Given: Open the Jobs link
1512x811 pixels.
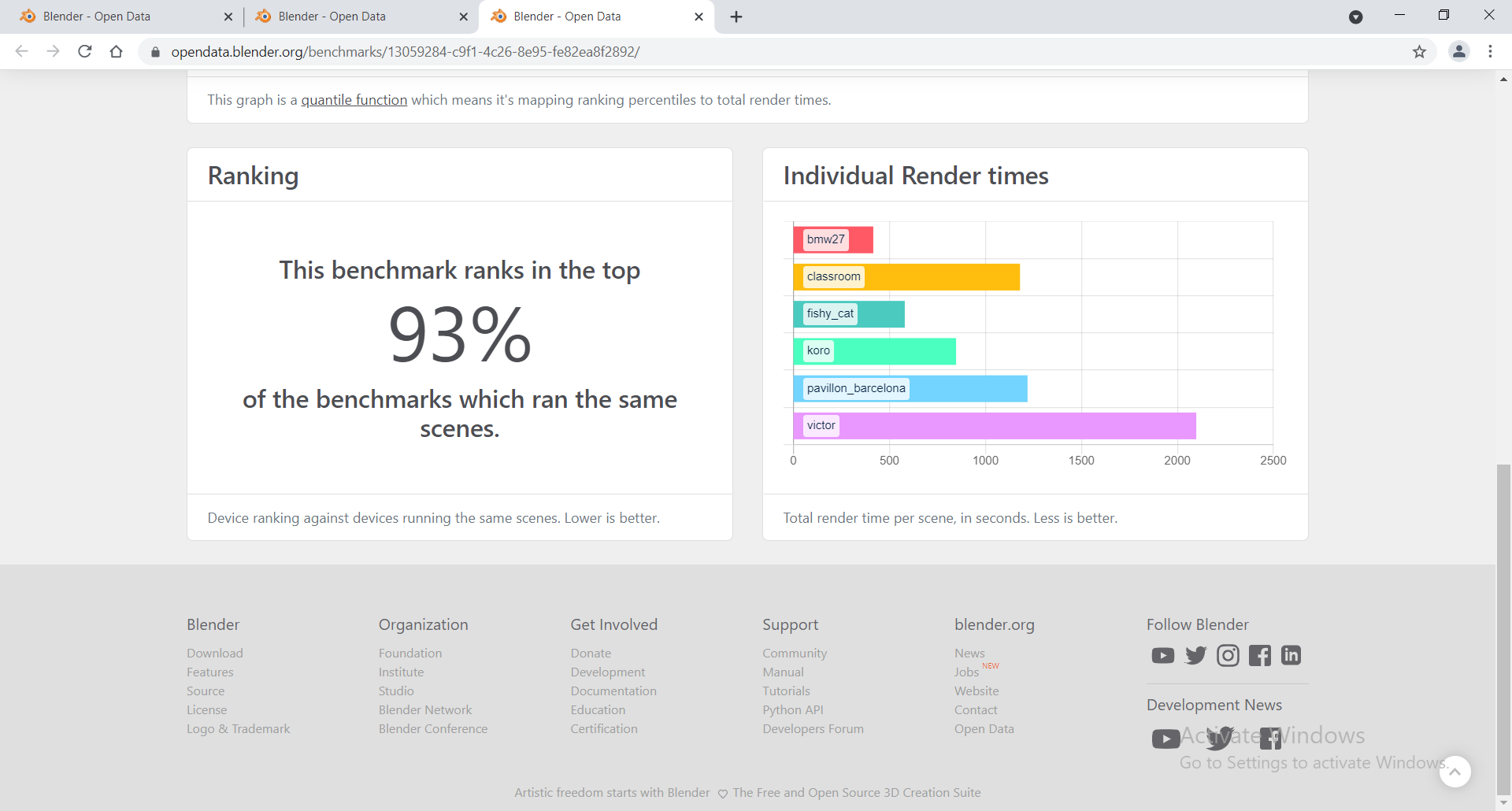Looking at the screenshot, I should pyautogui.click(x=966, y=672).
